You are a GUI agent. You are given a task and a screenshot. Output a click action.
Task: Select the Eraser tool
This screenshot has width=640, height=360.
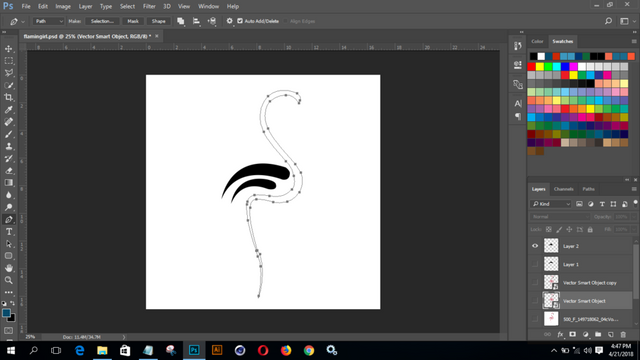[9, 171]
